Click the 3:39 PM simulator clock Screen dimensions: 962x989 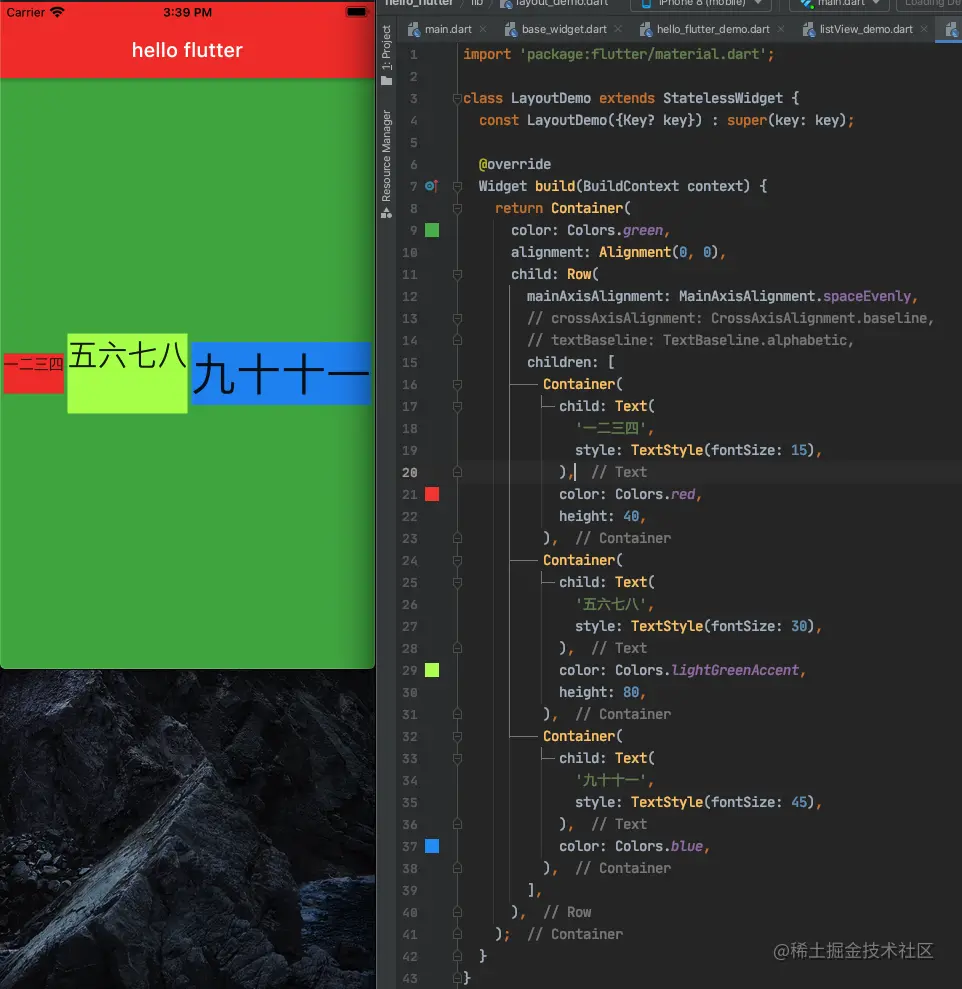pos(187,12)
